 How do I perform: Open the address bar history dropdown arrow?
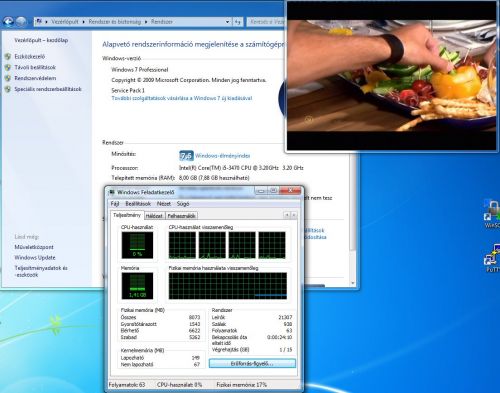(x=227, y=22)
